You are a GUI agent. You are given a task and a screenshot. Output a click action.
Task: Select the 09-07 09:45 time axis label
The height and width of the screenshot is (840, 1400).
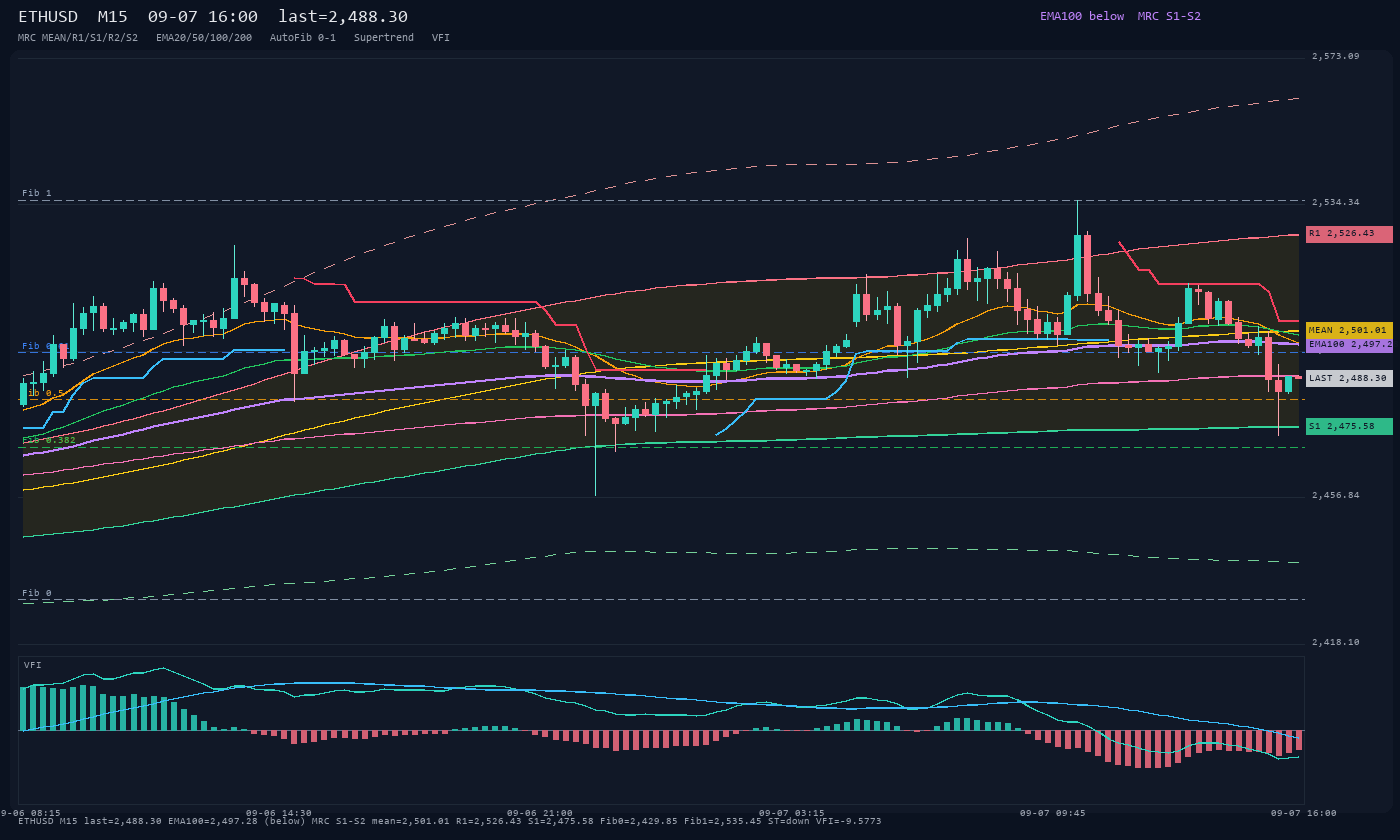click(1052, 813)
